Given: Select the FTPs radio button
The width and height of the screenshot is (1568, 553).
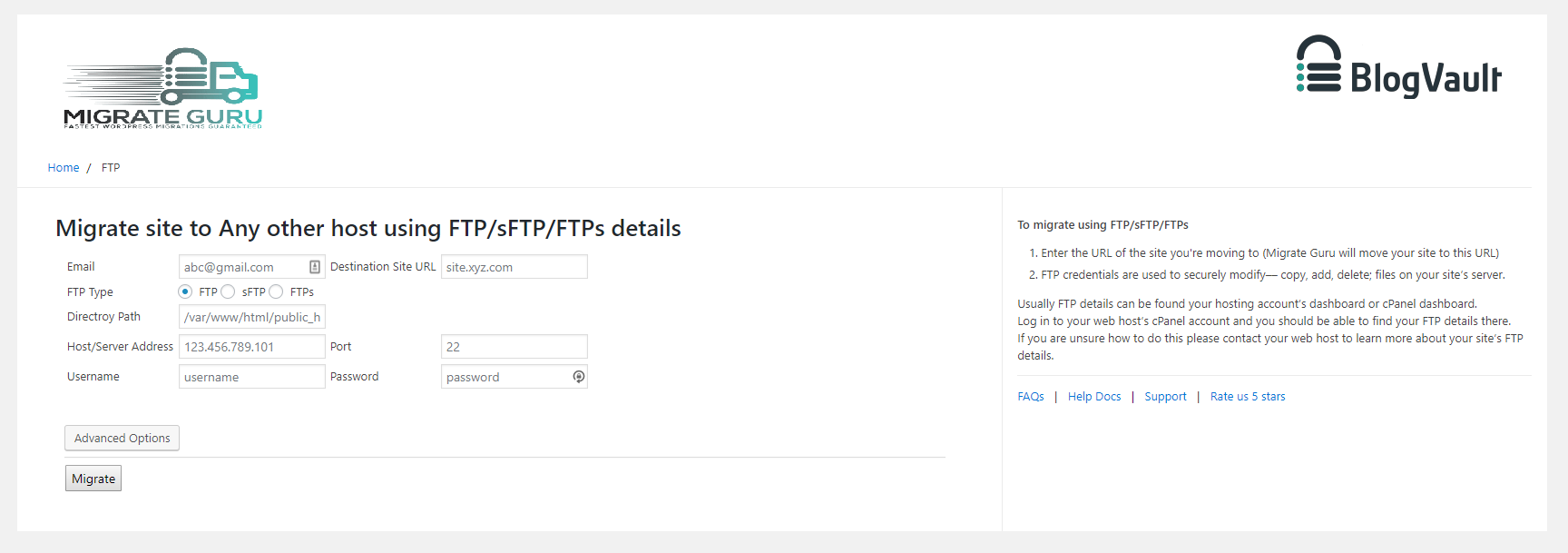Looking at the screenshot, I should [x=276, y=291].
